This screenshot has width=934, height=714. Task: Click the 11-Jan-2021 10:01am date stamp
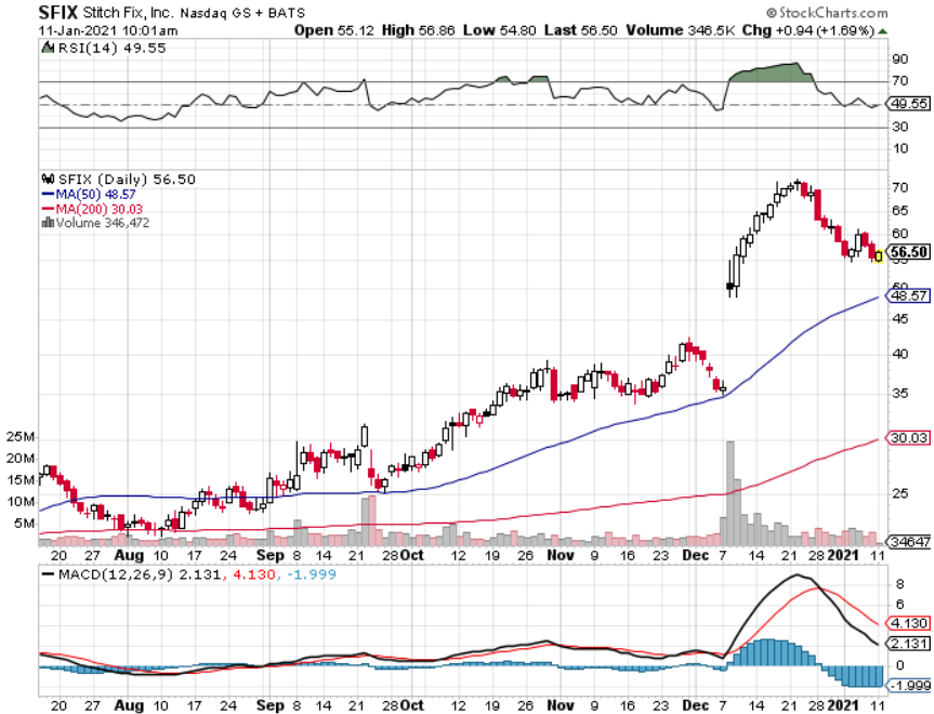point(108,30)
